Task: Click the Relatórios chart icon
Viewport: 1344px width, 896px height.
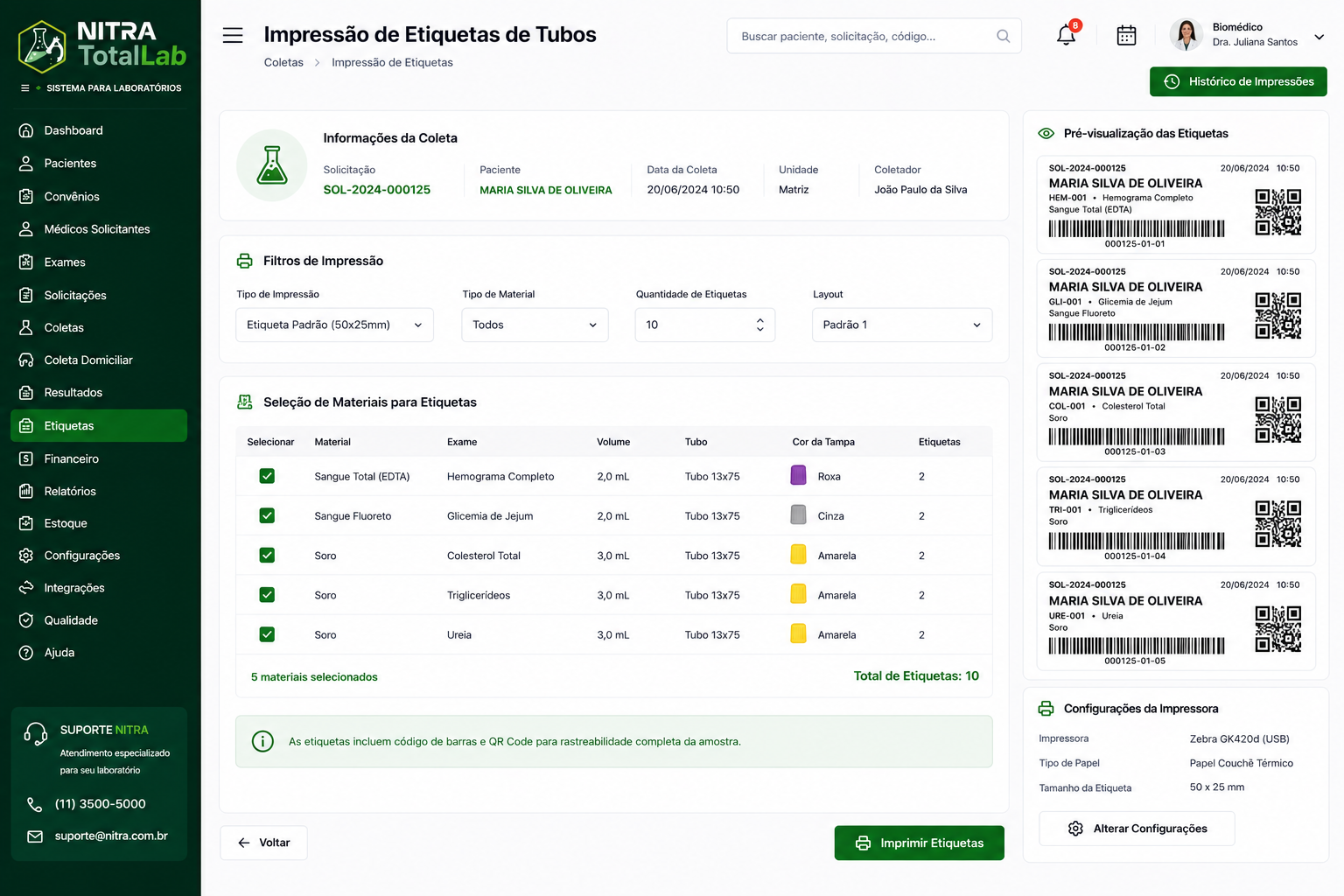Action: 26,491
